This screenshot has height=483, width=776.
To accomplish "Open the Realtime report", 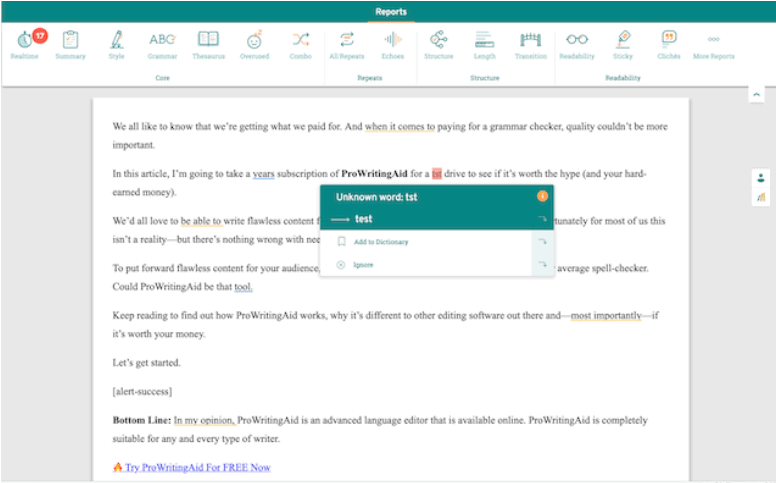I will pyautogui.click(x=25, y=45).
